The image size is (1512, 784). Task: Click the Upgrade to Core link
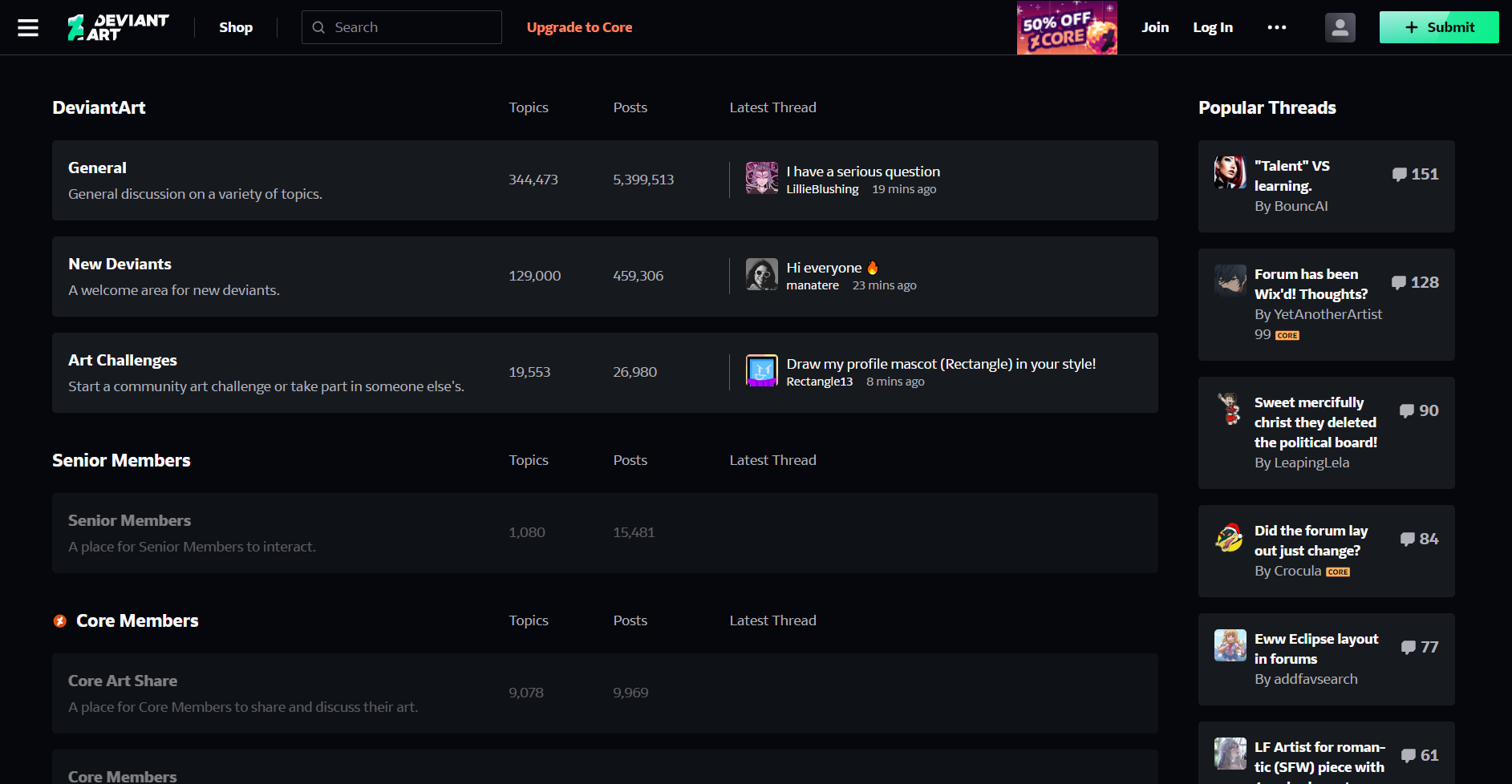click(579, 27)
